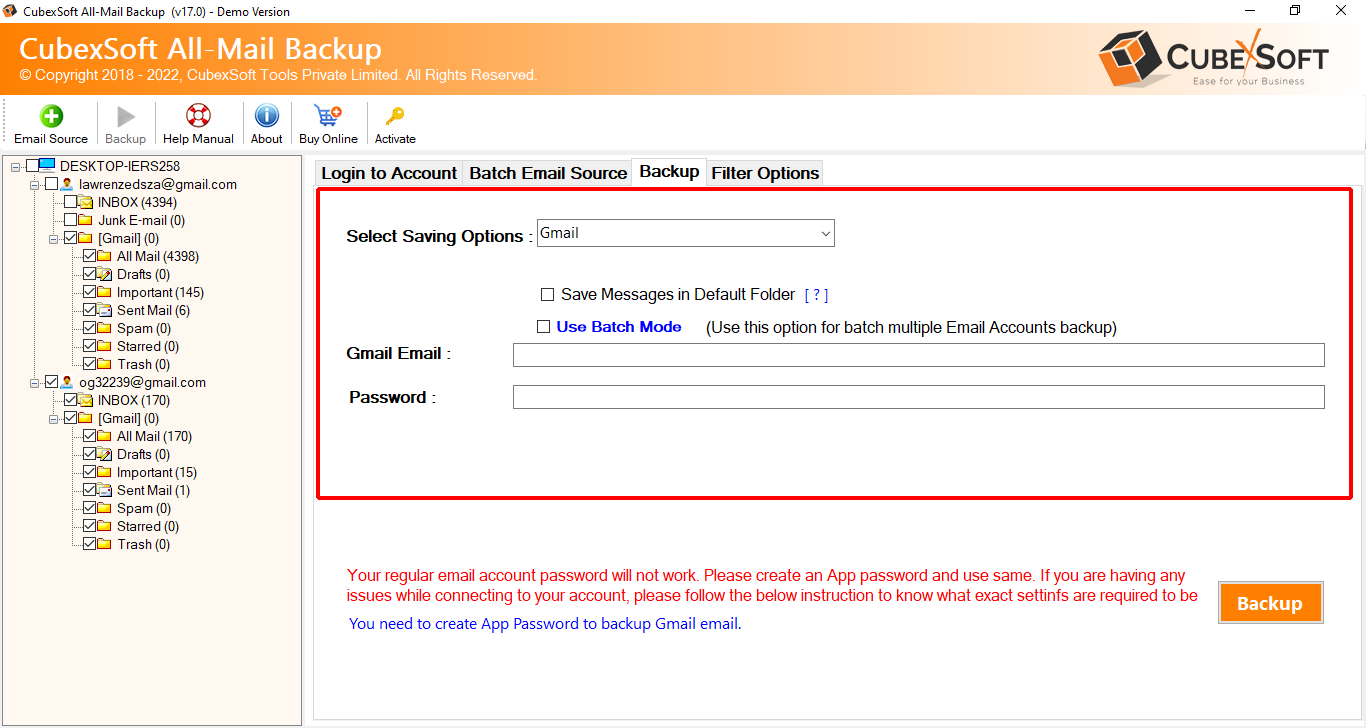1366x728 pixels.
Task: Check the lawrenzedsza@gmail.com account checkbox
Action: tap(52, 184)
